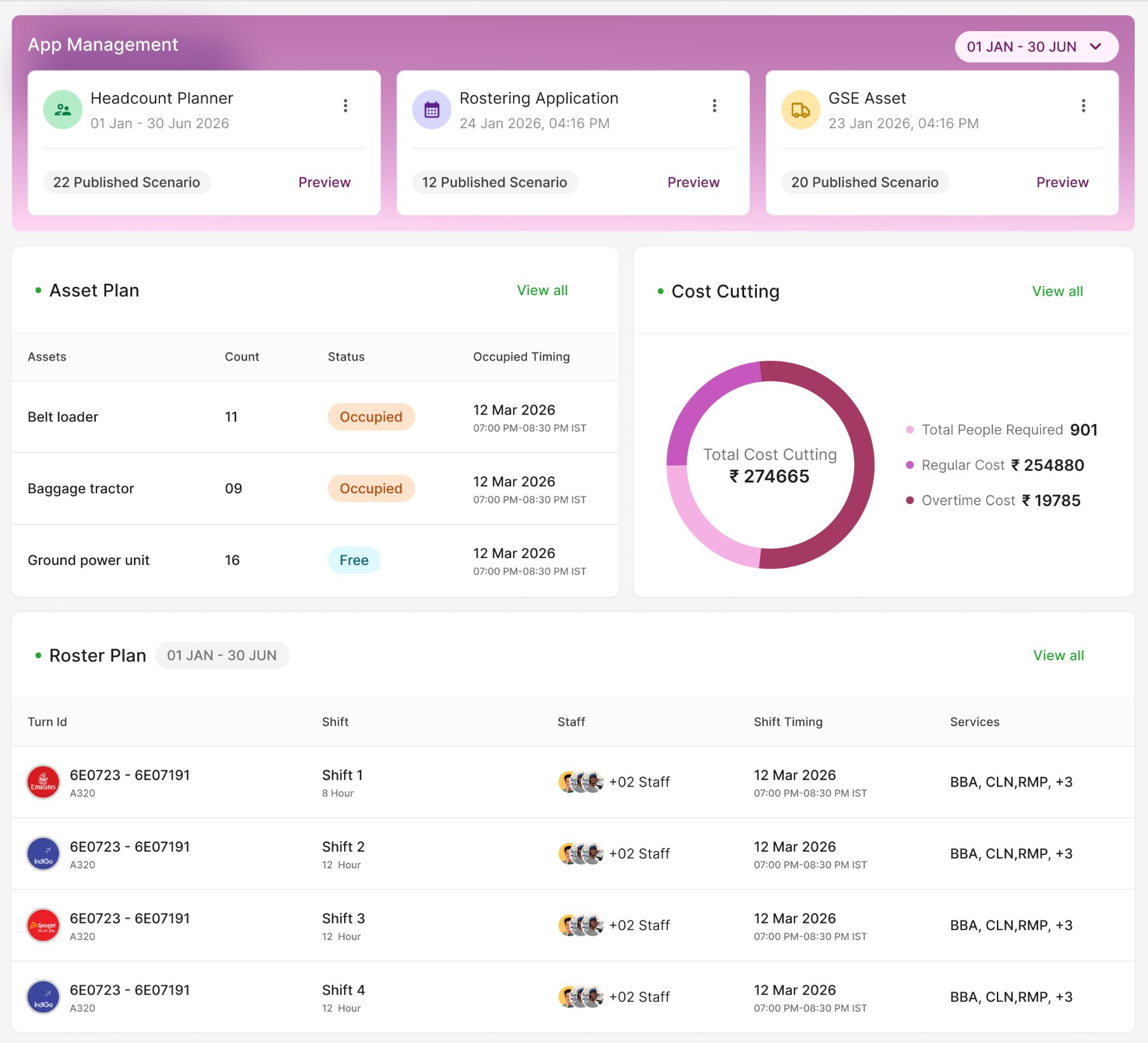This screenshot has width=1148, height=1043.
Task: Click the 20 Published Scenario badge
Action: pos(865,182)
